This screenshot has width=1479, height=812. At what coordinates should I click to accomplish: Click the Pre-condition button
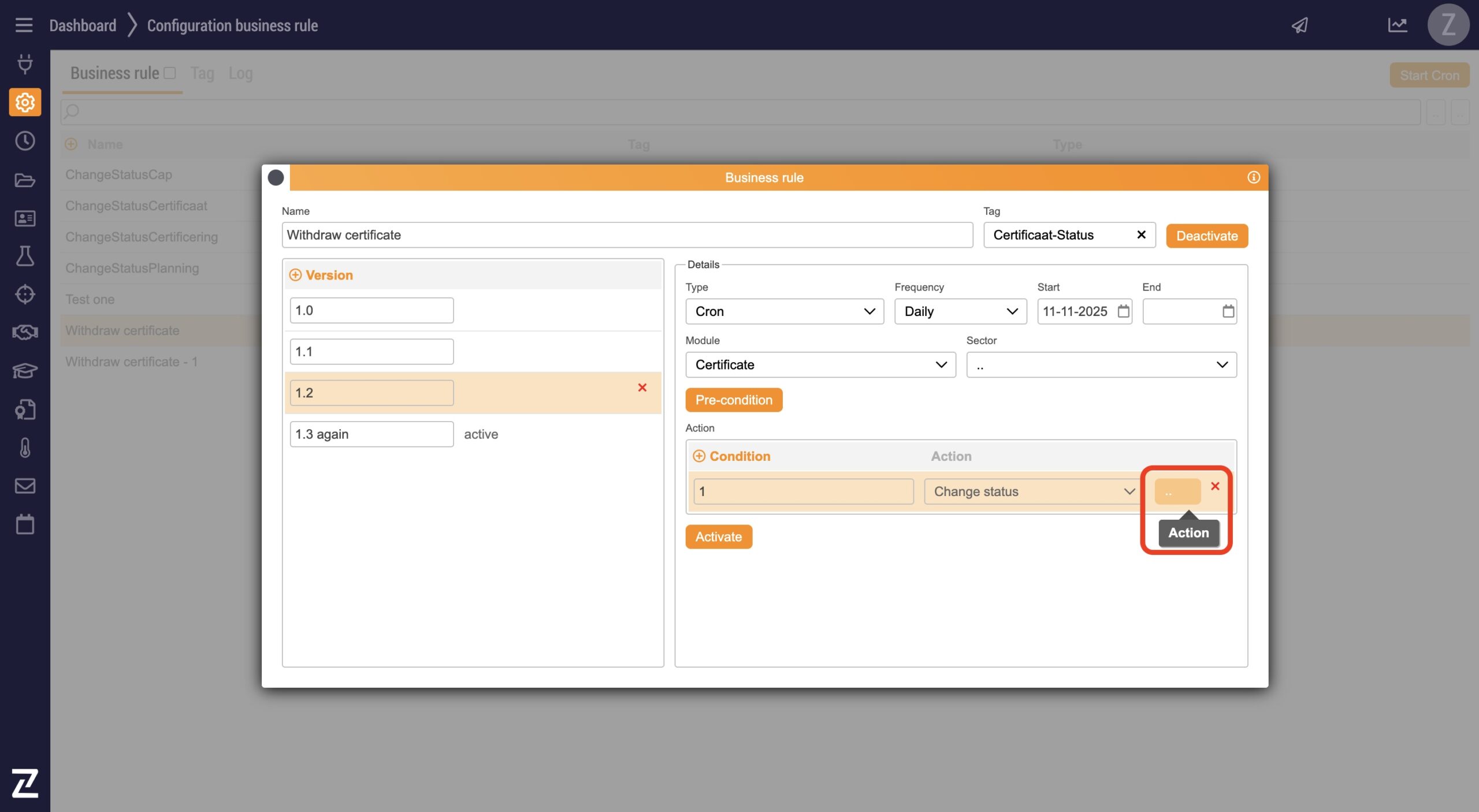pos(733,400)
